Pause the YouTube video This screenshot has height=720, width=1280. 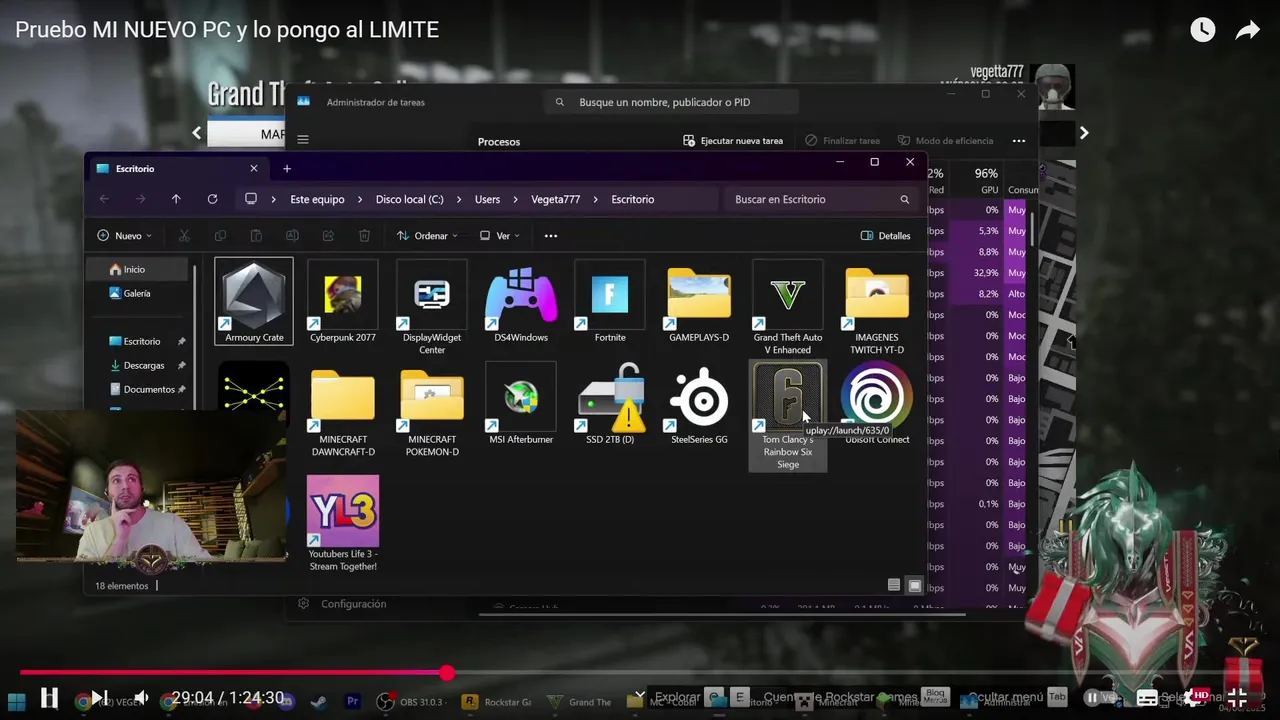[x=49, y=698]
